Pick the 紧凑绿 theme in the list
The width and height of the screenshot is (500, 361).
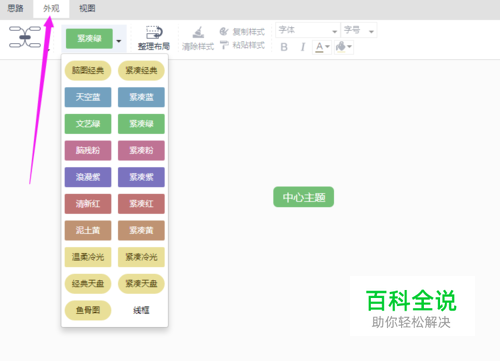[x=141, y=124]
